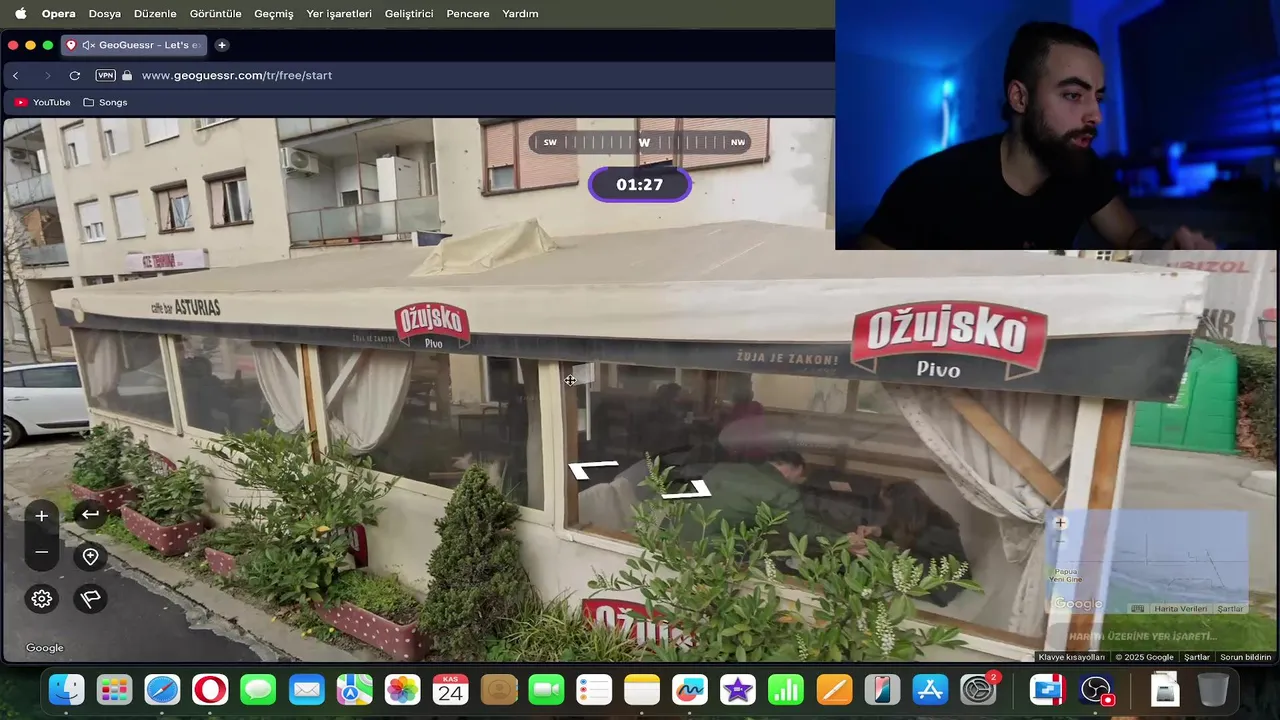Open Şartlar link inside the minimap
This screenshot has width=1280, height=720.
[1230, 609]
